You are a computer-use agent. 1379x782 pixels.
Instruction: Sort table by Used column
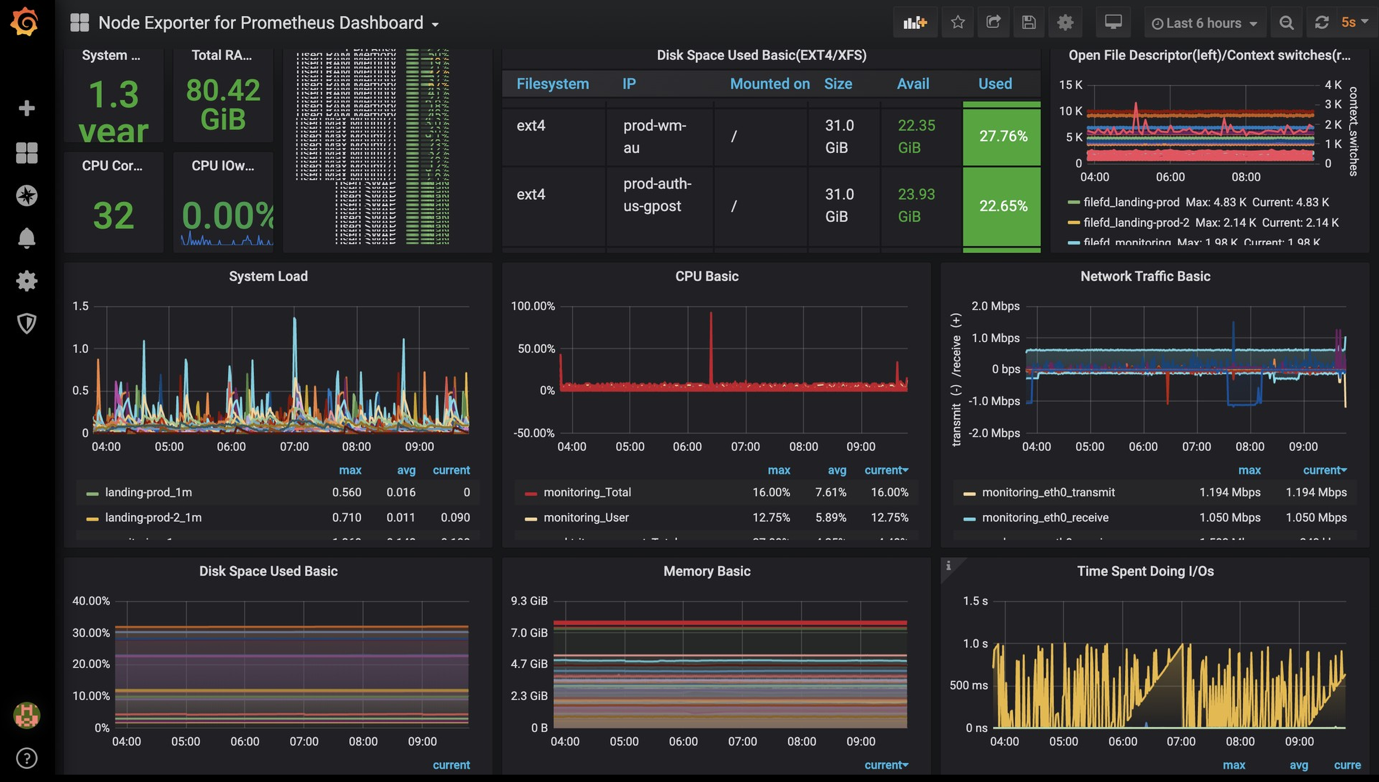pos(995,84)
